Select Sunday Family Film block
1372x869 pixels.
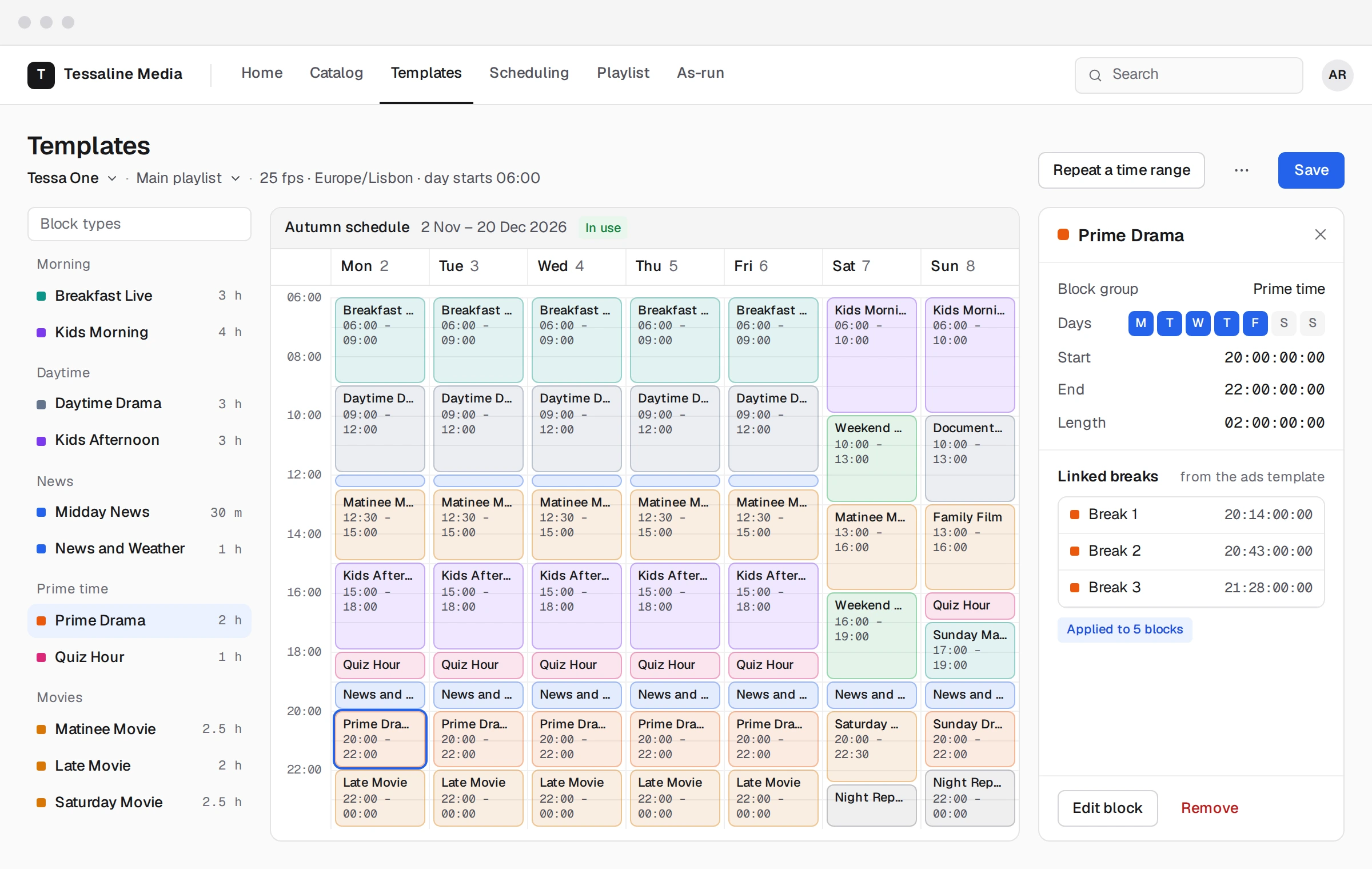click(x=970, y=547)
